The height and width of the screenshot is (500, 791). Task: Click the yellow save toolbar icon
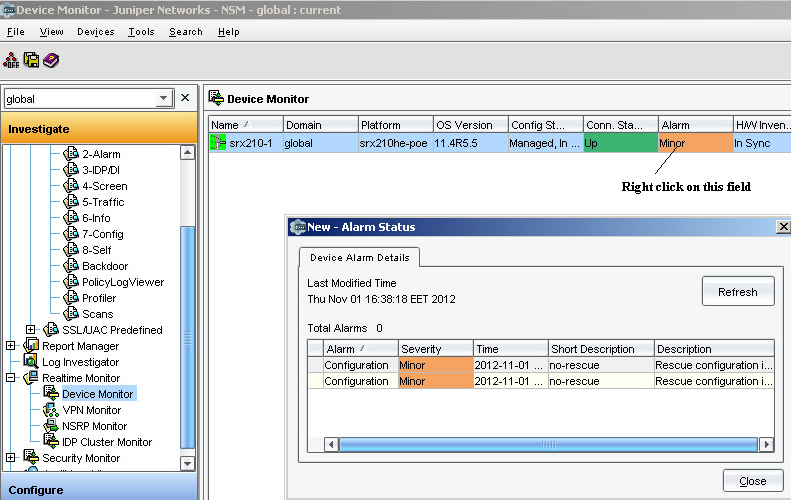pos(31,60)
